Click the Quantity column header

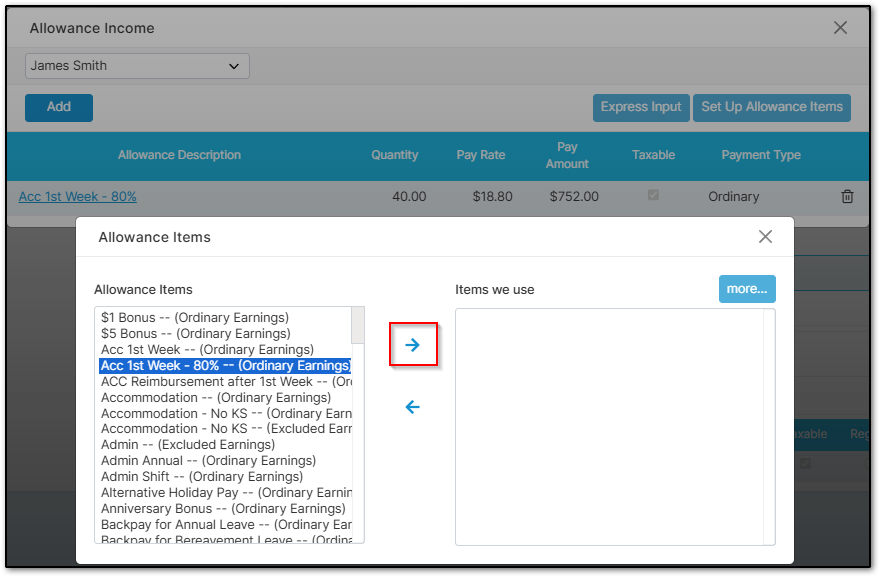coord(395,155)
